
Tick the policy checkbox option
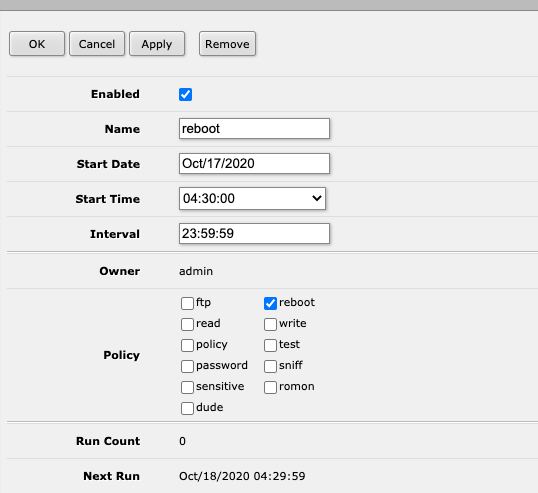click(187, 345)
